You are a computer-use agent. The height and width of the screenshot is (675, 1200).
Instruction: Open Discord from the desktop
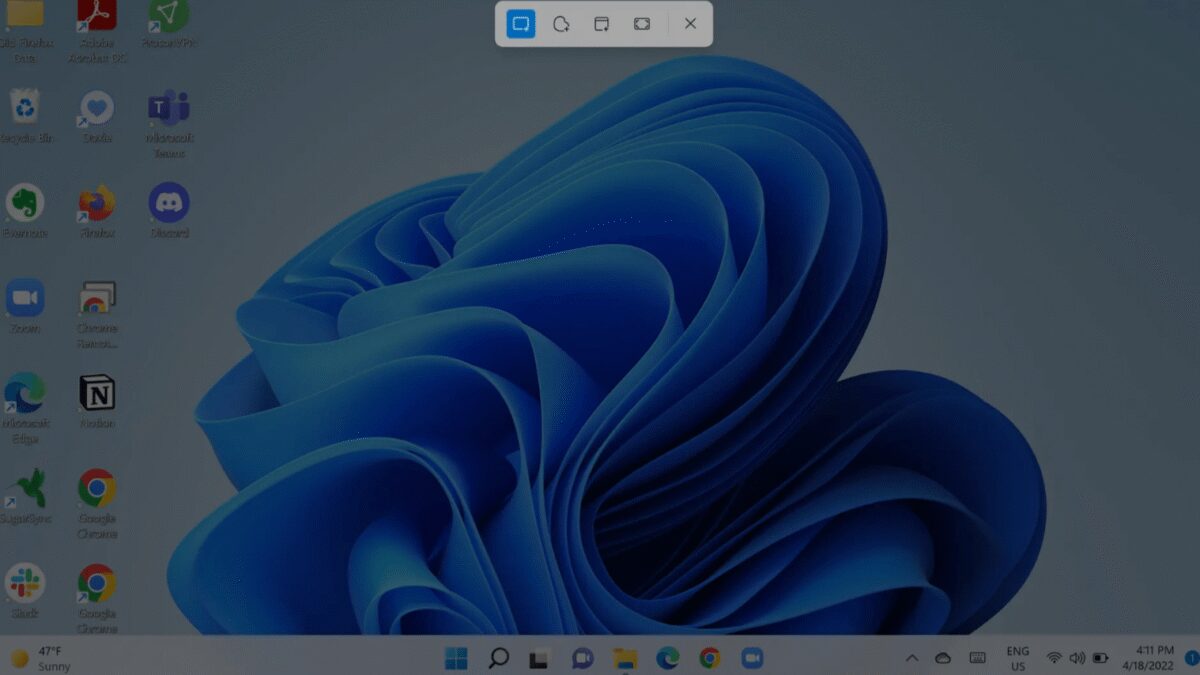[168, 203]
